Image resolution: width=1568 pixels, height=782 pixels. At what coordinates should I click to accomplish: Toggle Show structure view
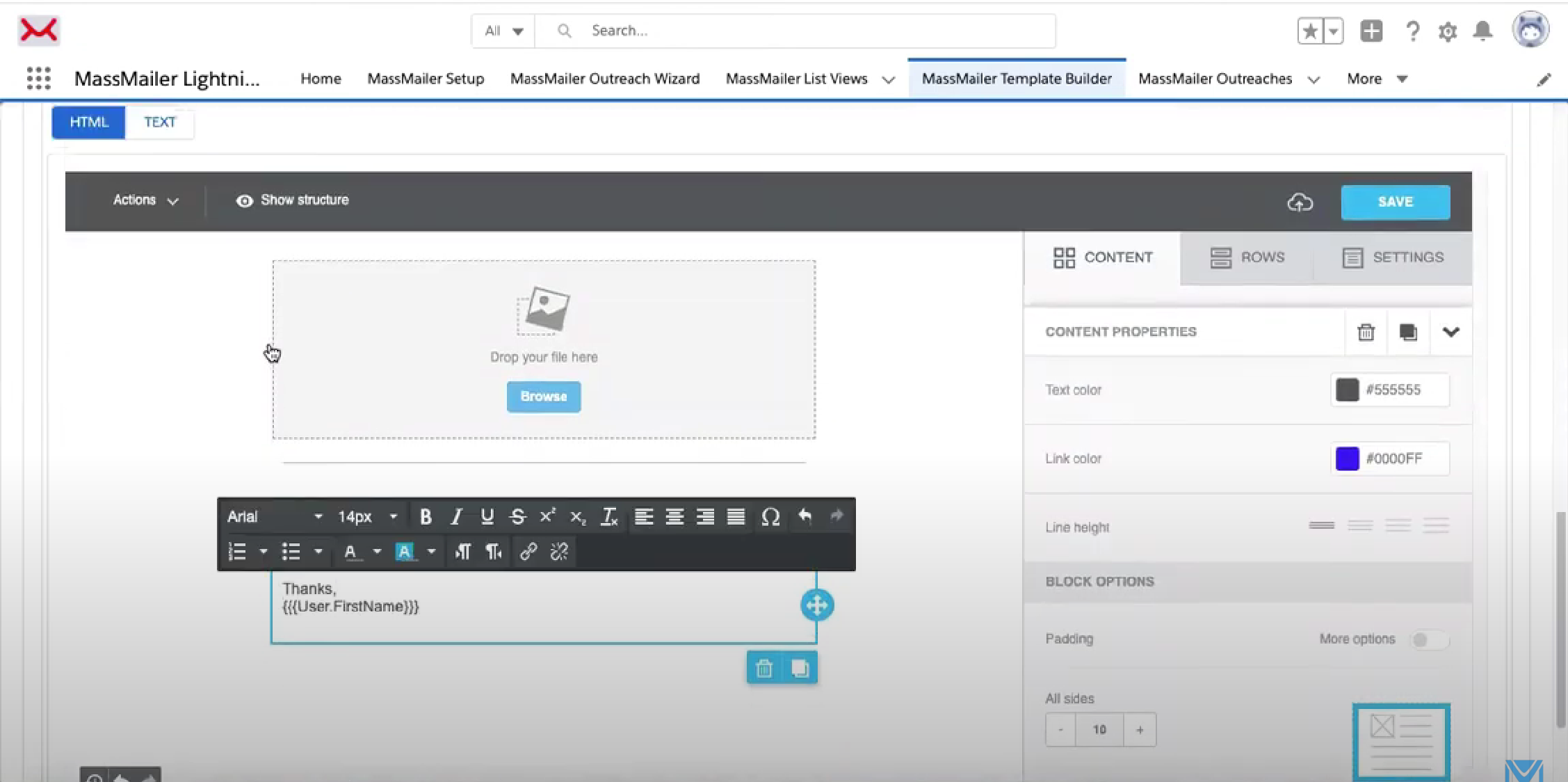click(x=292, y=200)
